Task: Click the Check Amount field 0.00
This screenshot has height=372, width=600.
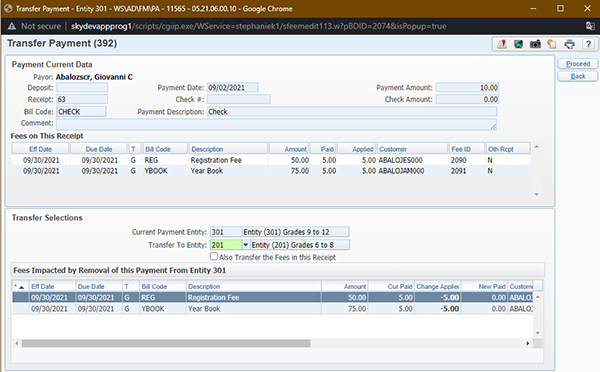Action: (x=468, y=100)
